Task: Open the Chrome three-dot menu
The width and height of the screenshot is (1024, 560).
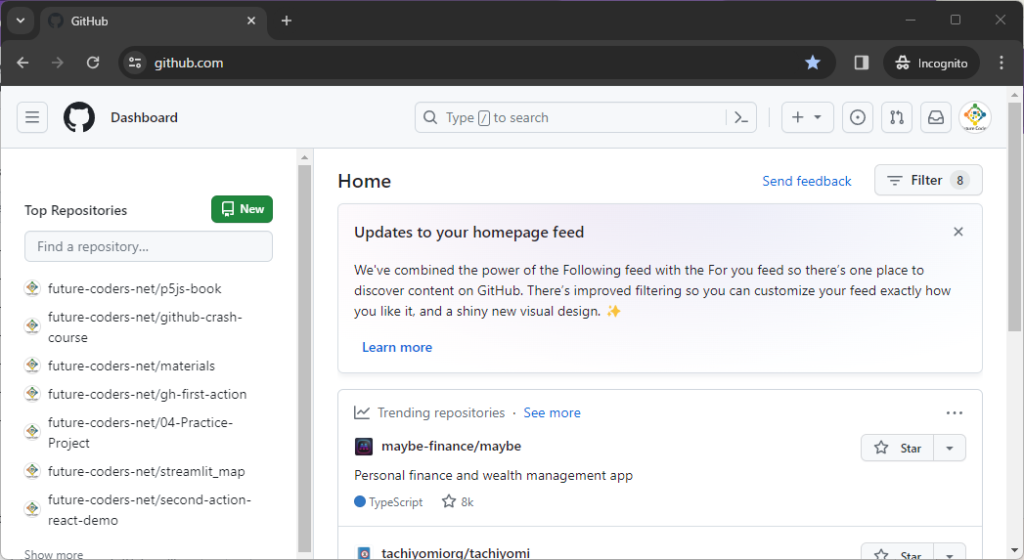Action: [1001, 63]
